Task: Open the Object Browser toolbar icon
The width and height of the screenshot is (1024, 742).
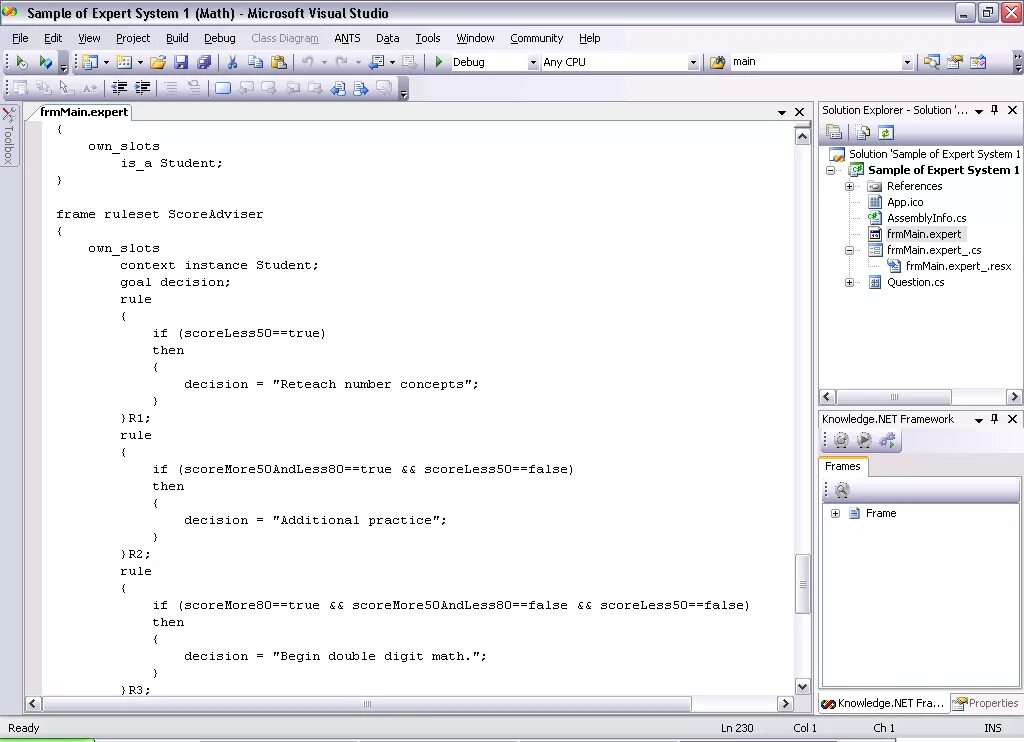Action: pos(978,62)
